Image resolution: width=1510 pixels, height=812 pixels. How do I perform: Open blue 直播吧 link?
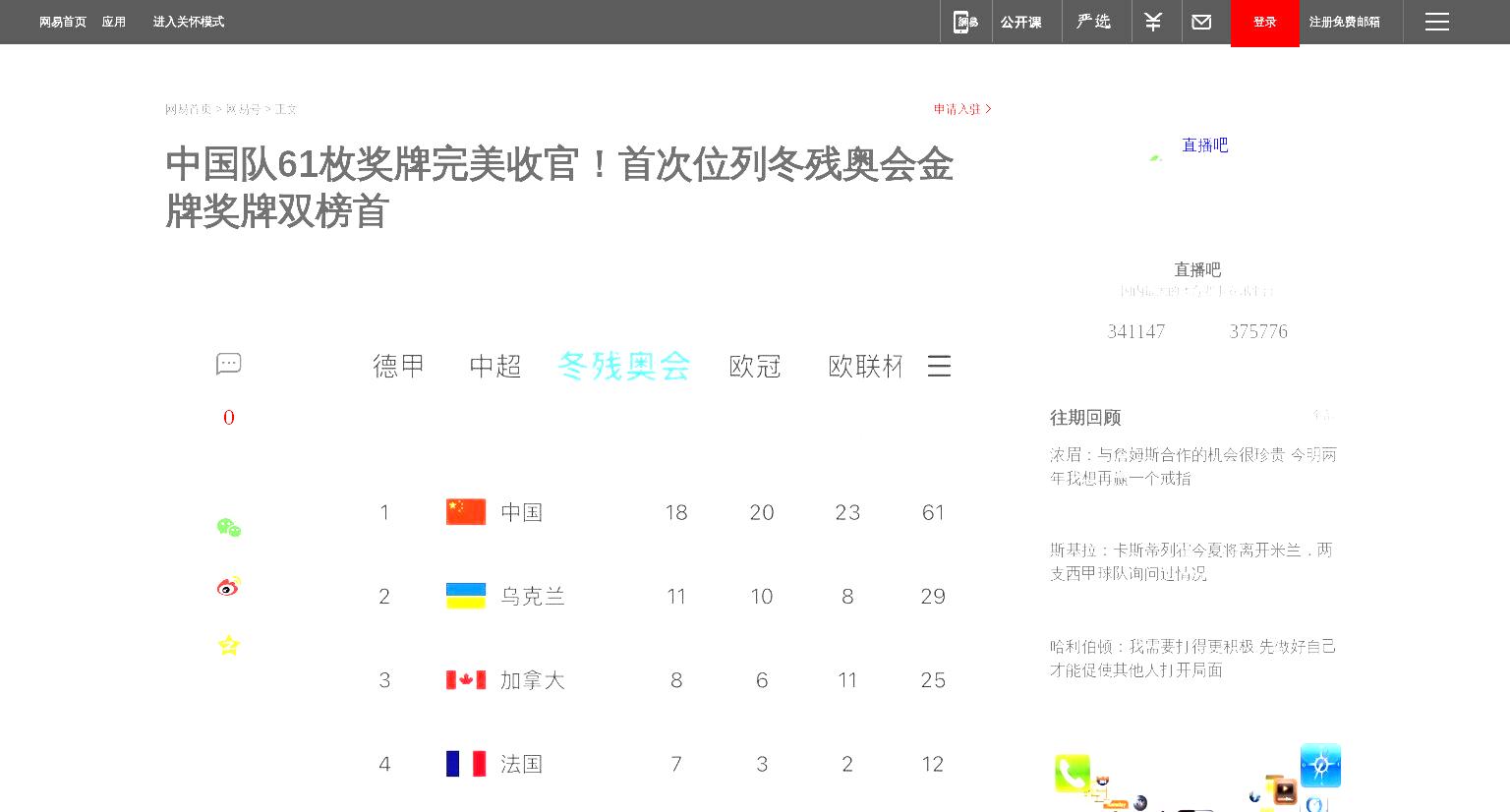[x=1205, y=145]
